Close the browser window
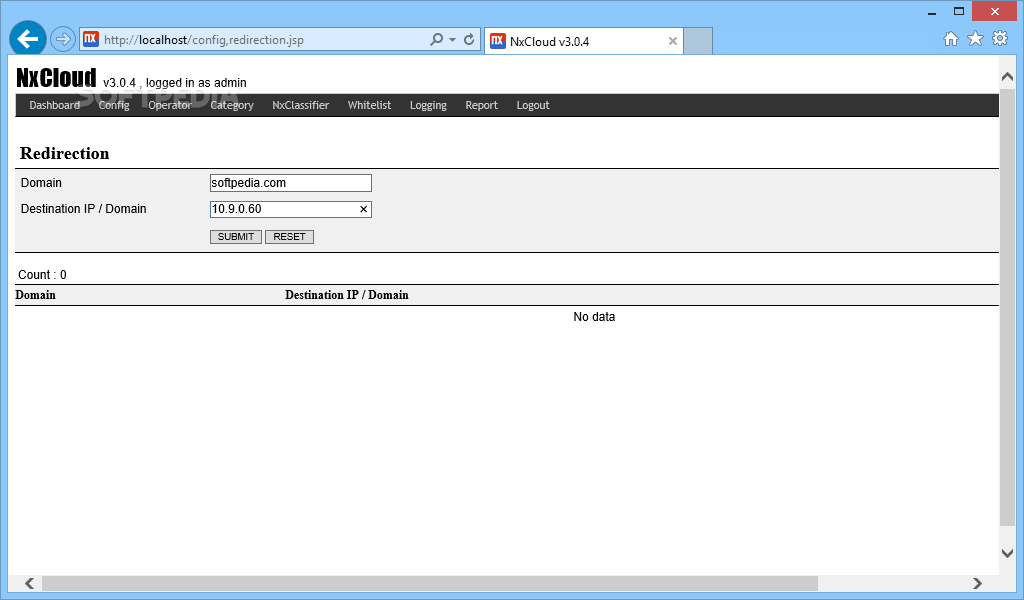 click(995, 11)
